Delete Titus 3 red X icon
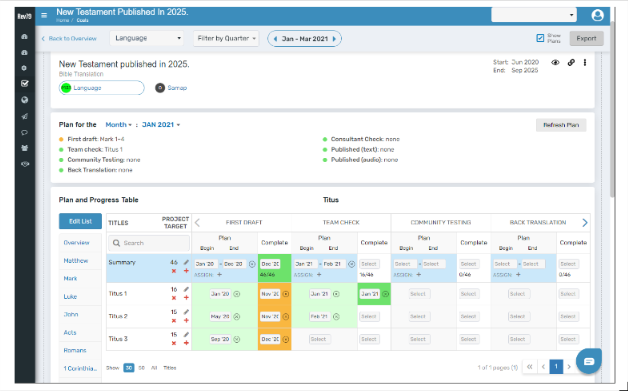Viewport: 628px width, 391px height. tap(174, 343)
